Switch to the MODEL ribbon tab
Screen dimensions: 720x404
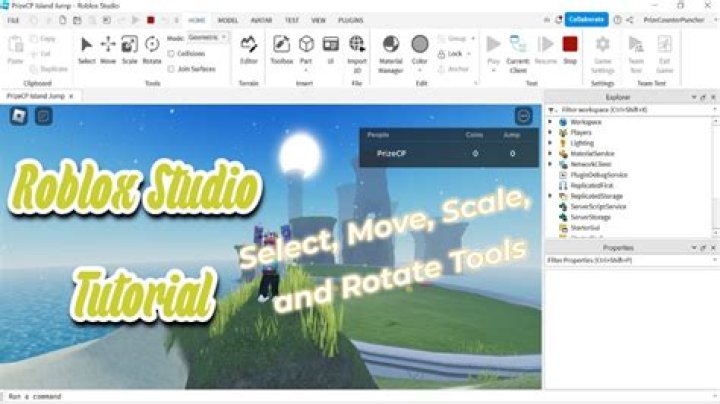(x=228, y=19)
